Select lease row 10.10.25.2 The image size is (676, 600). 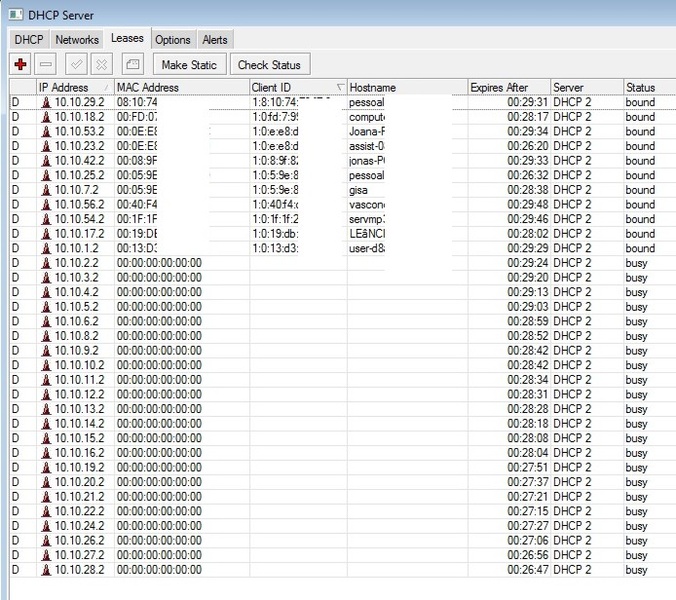click(343, 175)
